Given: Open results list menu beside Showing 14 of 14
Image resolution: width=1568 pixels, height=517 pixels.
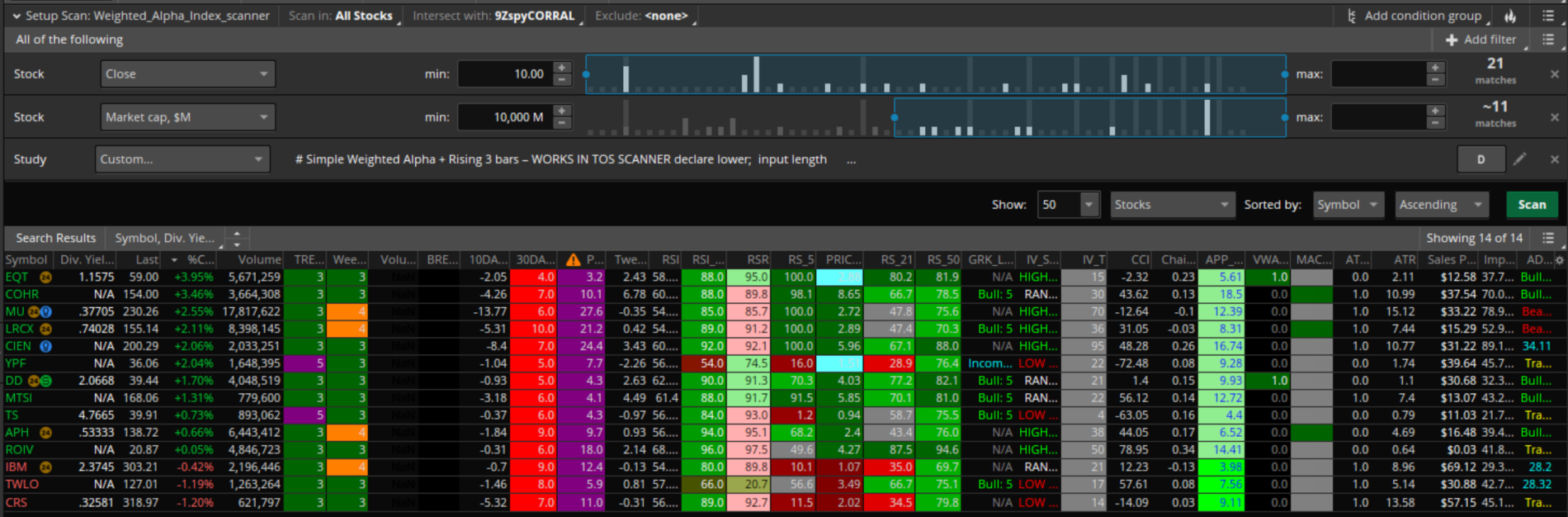Looking at the screenshot, I should tap(1548, 238).
